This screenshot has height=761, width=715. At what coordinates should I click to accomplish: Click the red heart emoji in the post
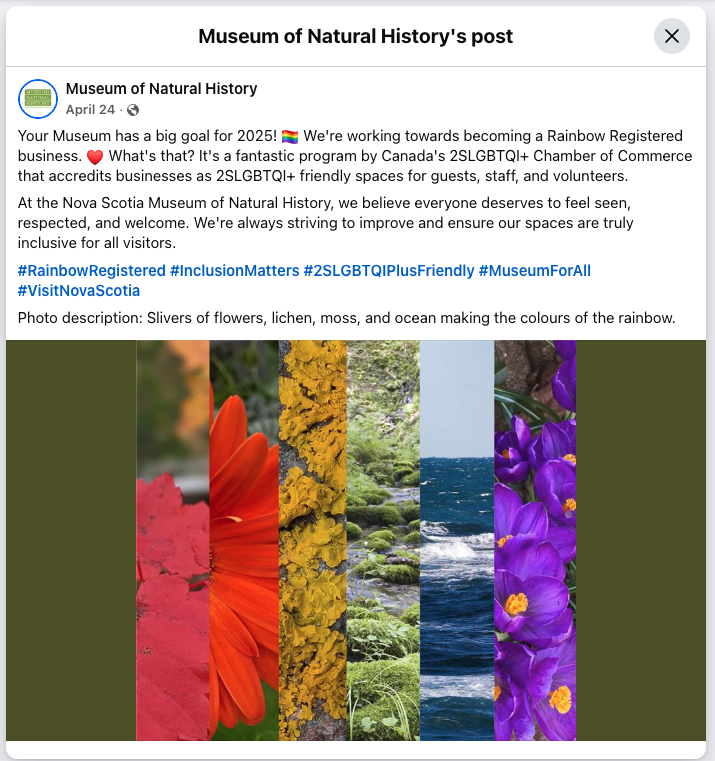95,157
